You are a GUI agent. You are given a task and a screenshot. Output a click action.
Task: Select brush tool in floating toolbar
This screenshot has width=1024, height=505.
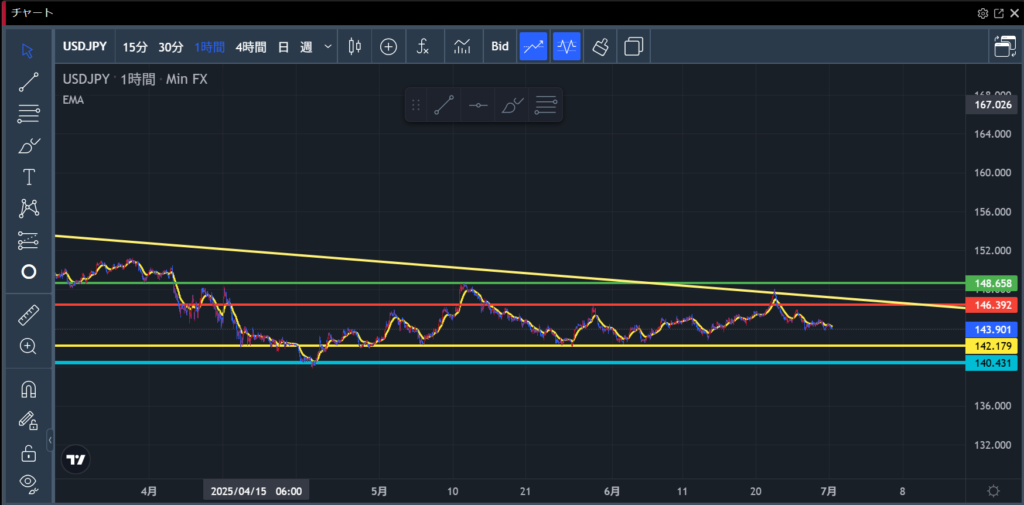[x=512, y=105]
